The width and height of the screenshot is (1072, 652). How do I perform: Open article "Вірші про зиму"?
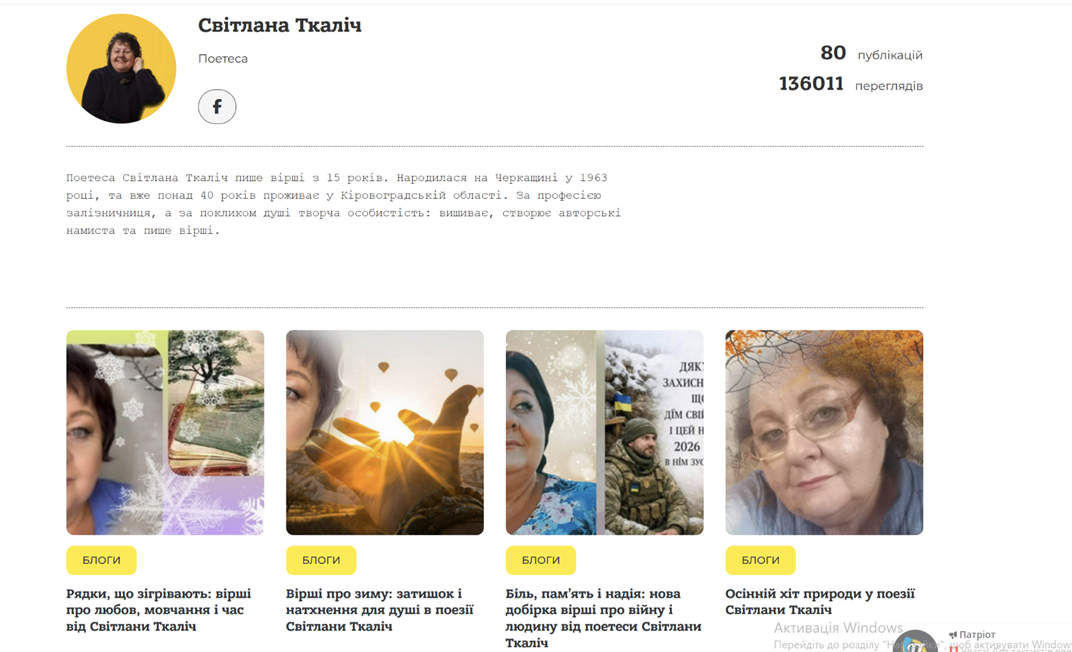point(379,610)
